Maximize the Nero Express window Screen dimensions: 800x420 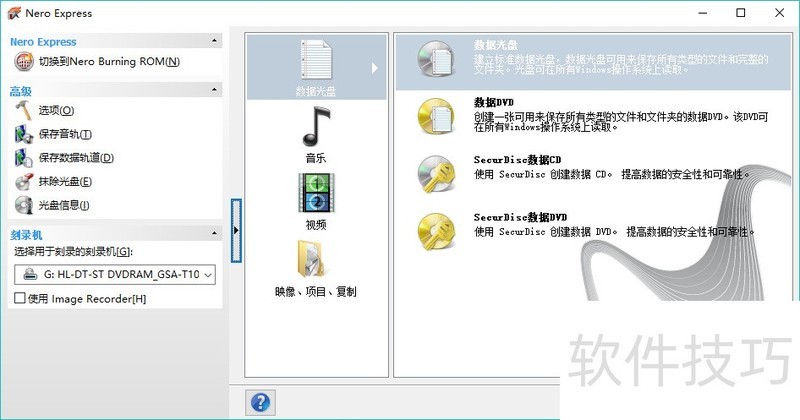[741, 13]
